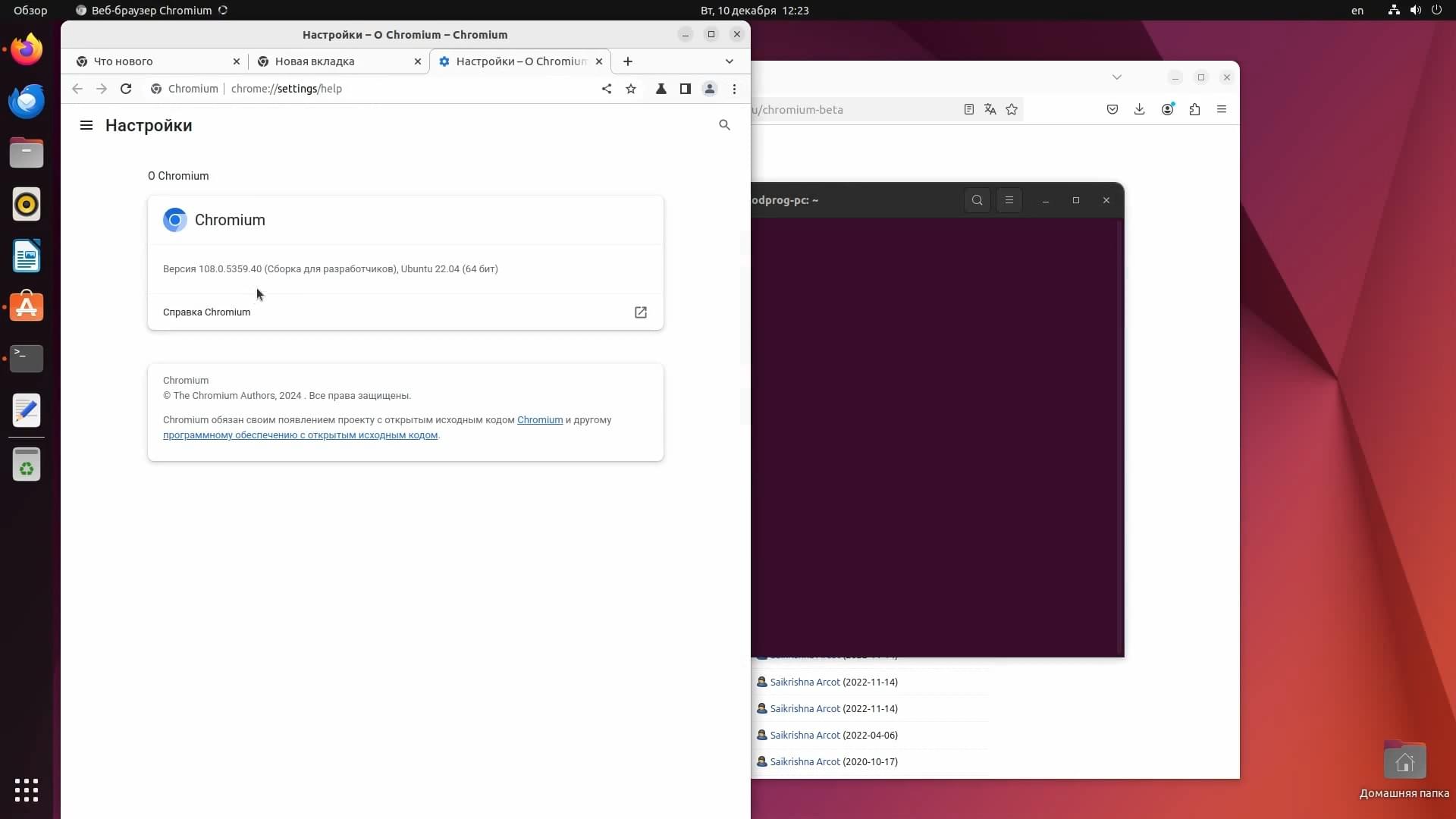This screenshot has width=1456, height=819.
Task: View site information Chromium chip
Action: point(184,89)
